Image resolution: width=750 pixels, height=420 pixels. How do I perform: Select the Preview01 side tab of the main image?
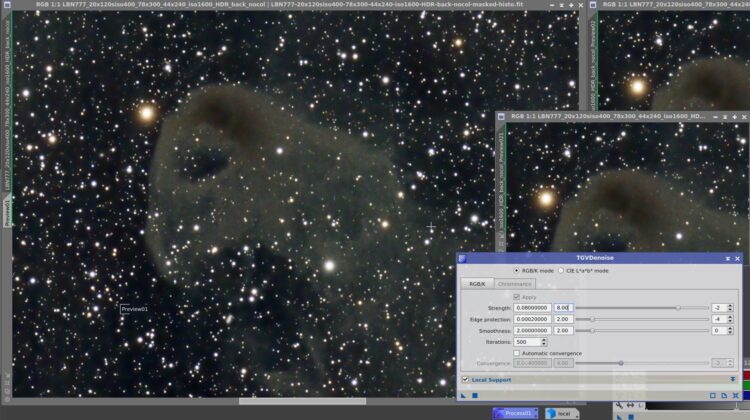(7, 212)
